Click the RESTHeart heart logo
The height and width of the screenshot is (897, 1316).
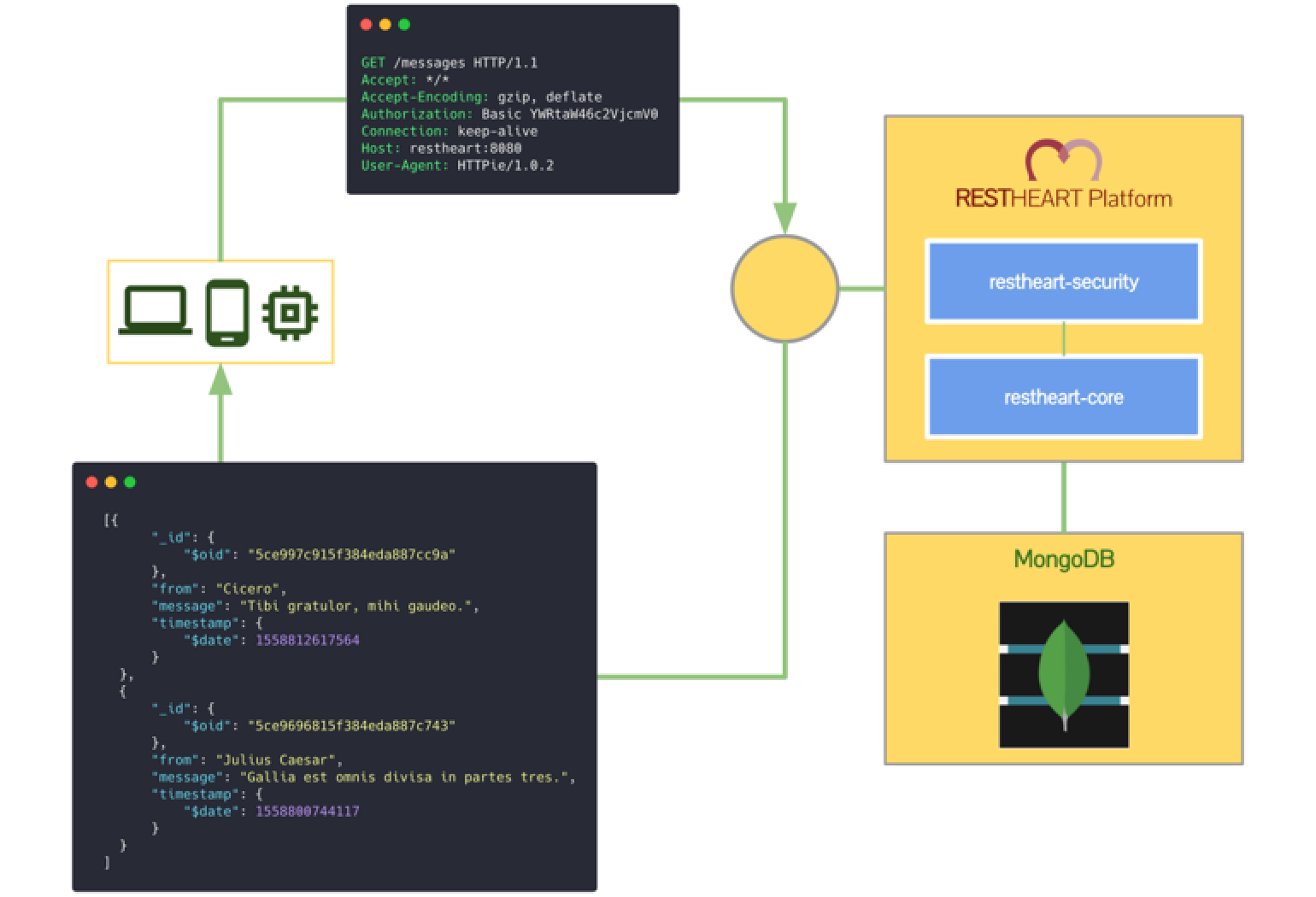[x=1063, y=160]
